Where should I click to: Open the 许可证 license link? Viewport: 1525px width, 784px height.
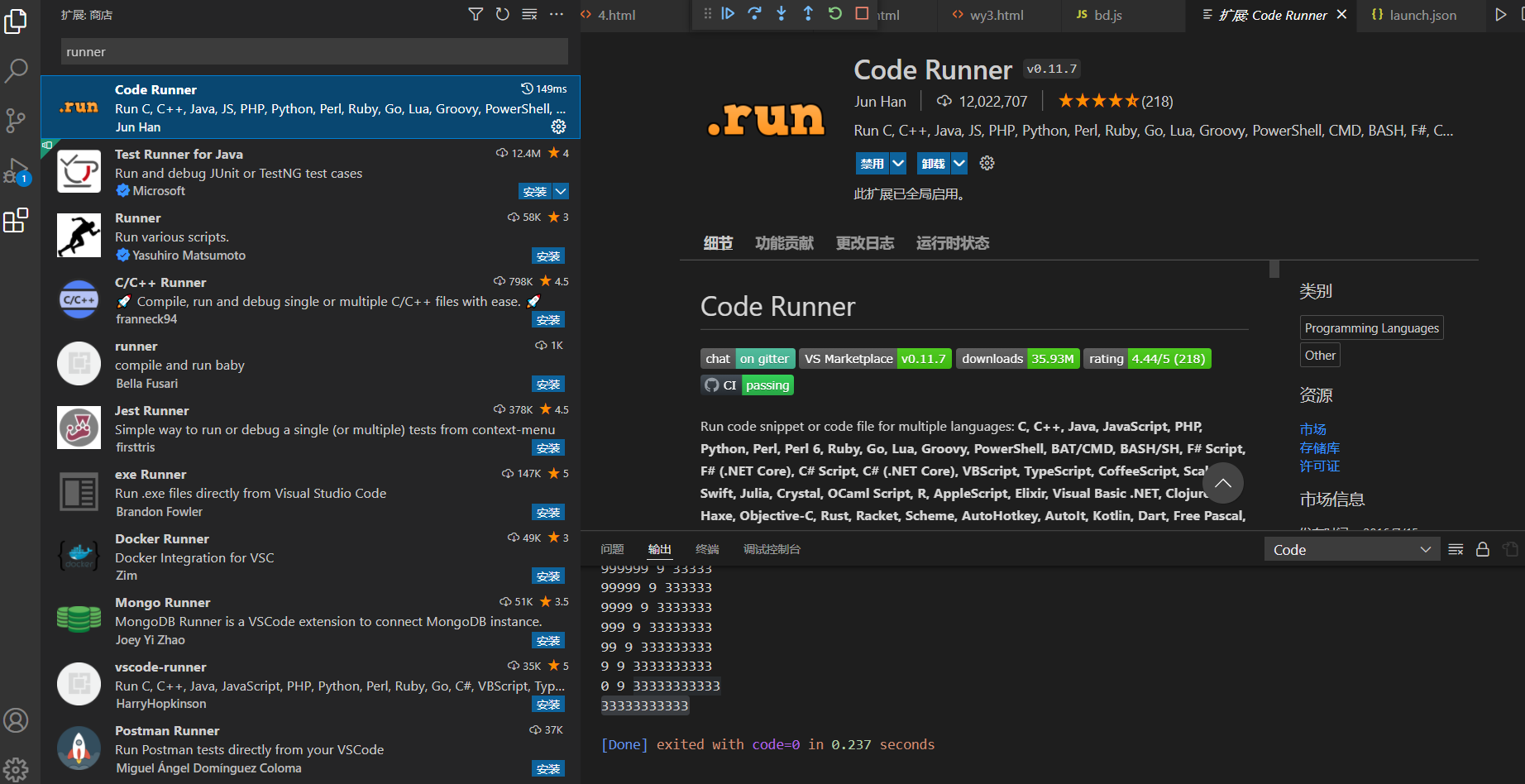1319,466
